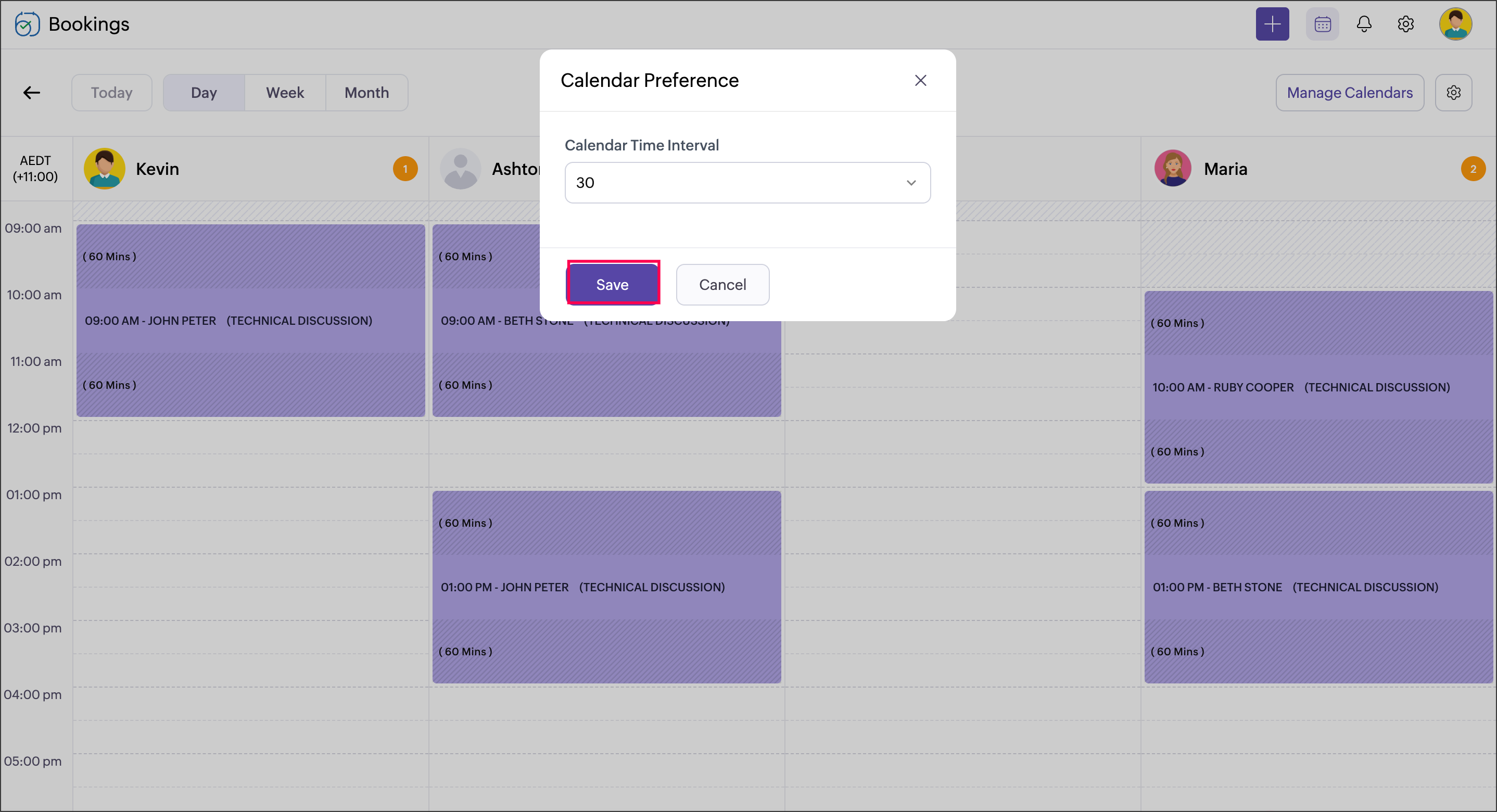Click Kevin's orange count badge
1497x812 pixels.
[x=405, y=169]
